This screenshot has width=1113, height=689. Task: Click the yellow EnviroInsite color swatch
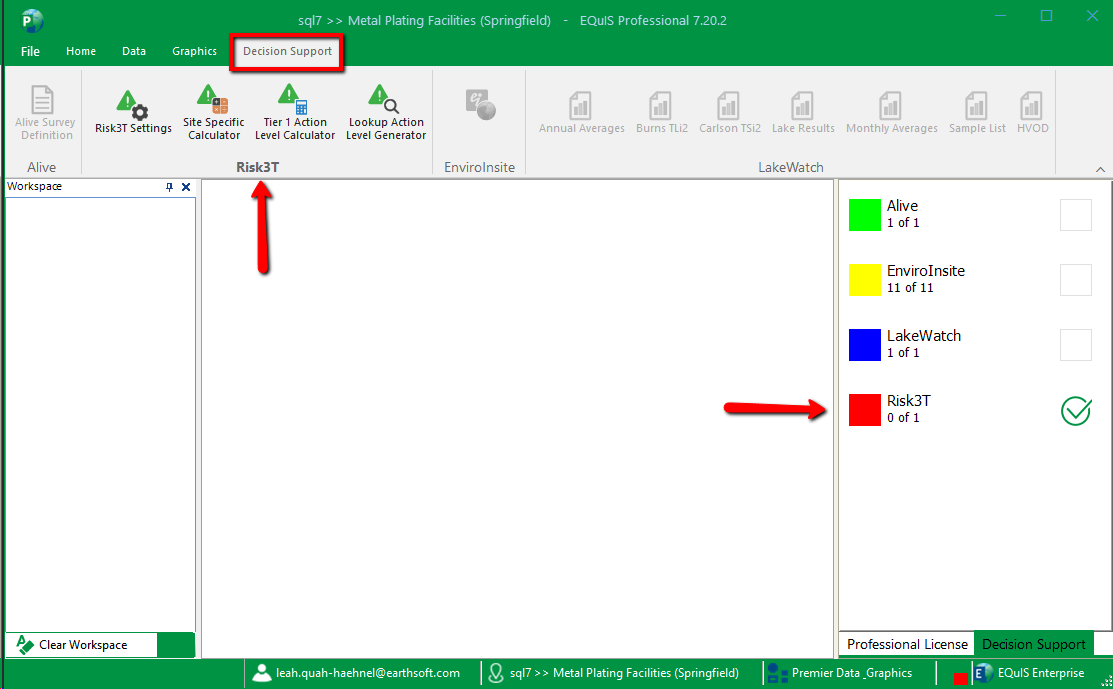coord(865,280)
